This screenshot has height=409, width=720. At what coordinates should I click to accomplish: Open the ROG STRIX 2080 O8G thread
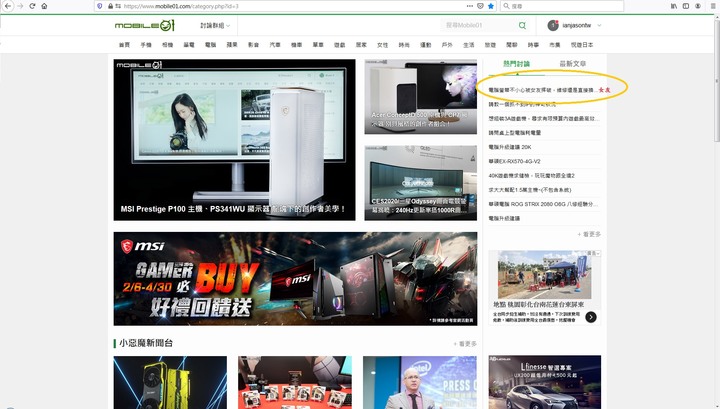(x=543, y=204)
